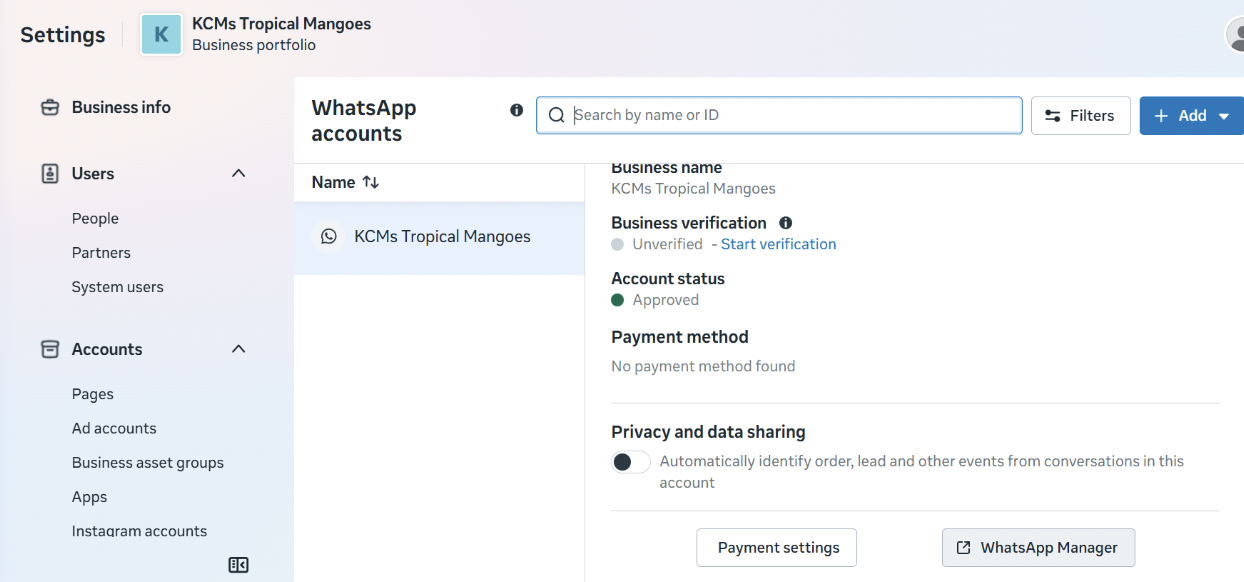Click the KCMs Tropical Mangoes portfolio avatar
The width and height of the screenshot is (1244, 582).
(x=161, y=35)
